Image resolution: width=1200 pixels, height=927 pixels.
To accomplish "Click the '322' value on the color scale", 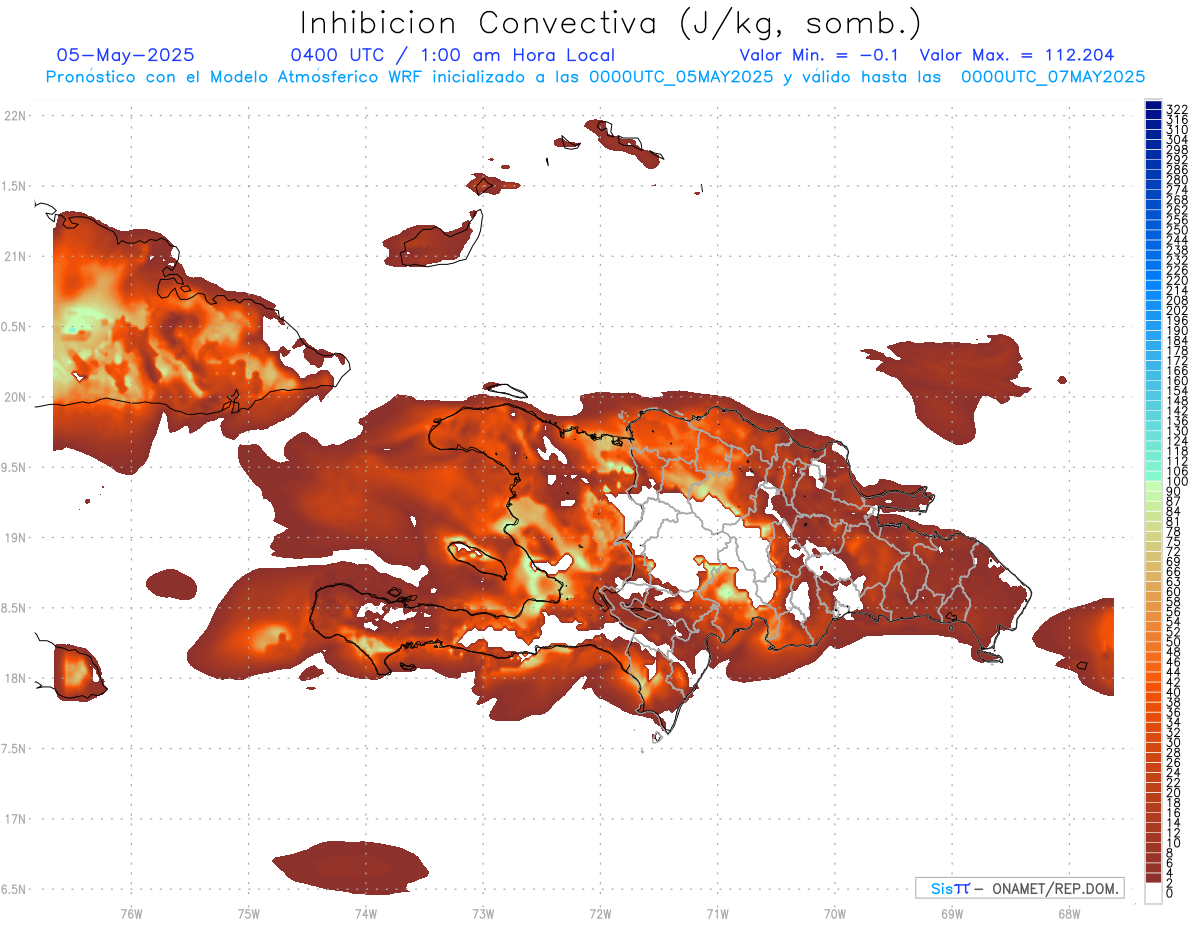I will click(x=1177, y=109).
